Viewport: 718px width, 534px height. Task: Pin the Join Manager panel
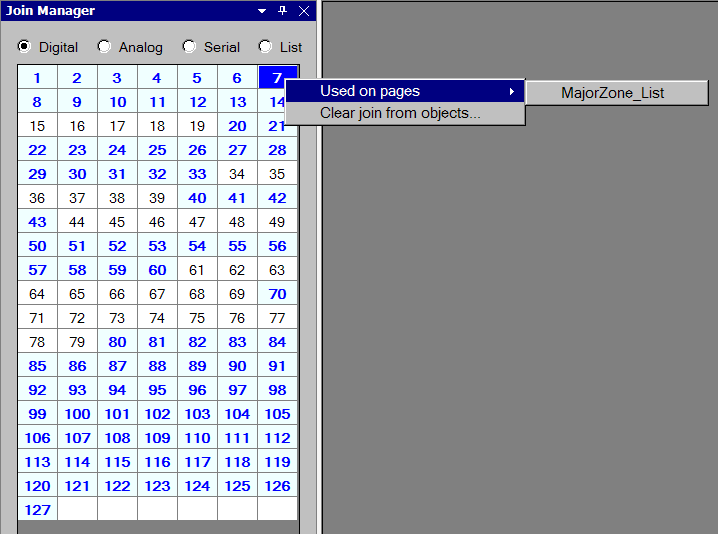[x=282, y=11]
